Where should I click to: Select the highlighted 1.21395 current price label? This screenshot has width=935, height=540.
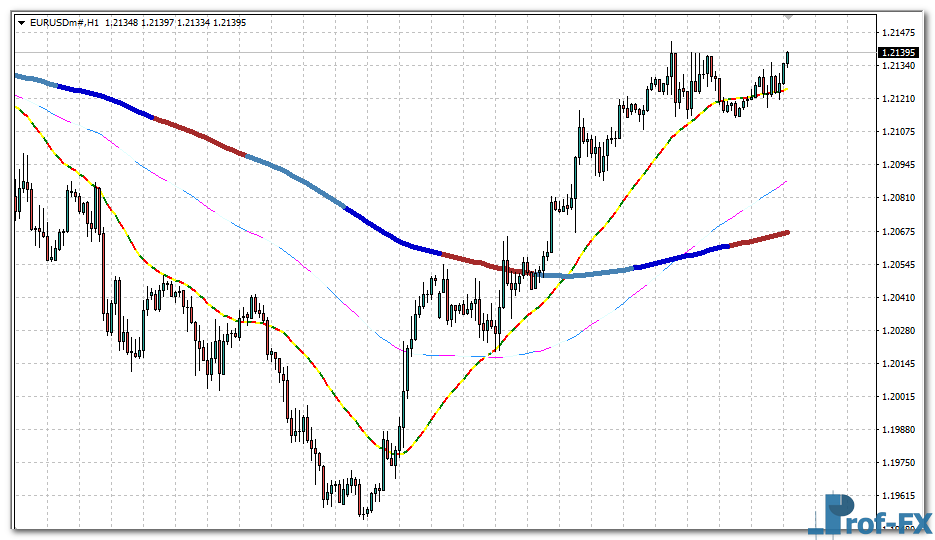[x=898, y=52]
